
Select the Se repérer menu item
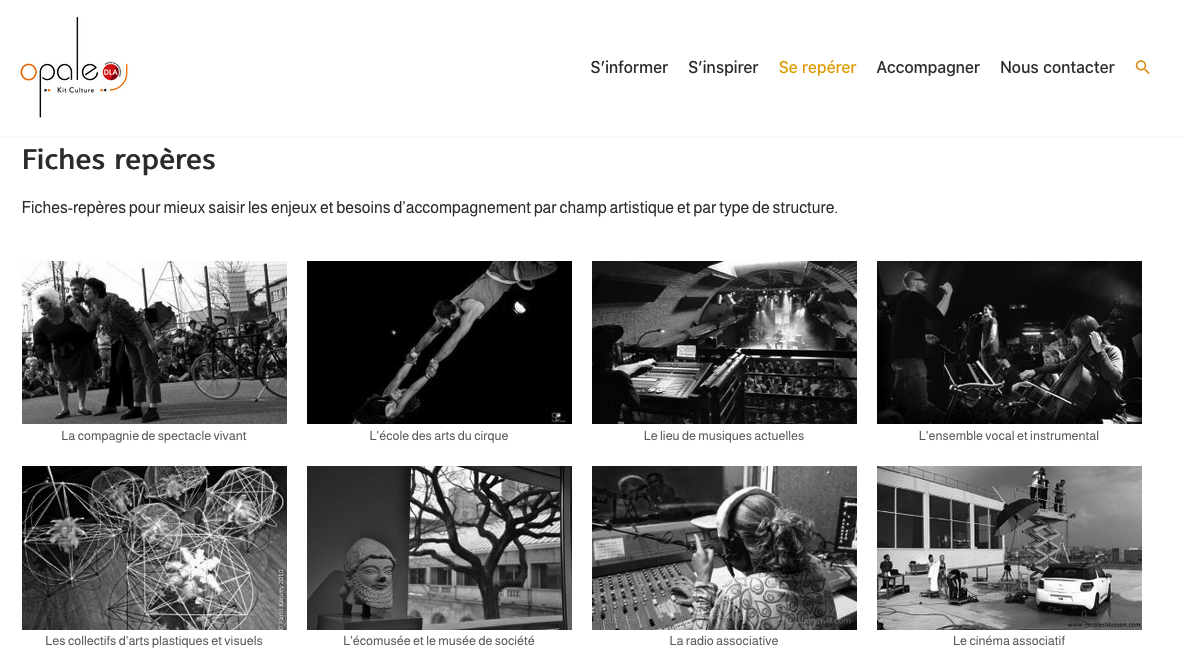(x=817, y=67)
